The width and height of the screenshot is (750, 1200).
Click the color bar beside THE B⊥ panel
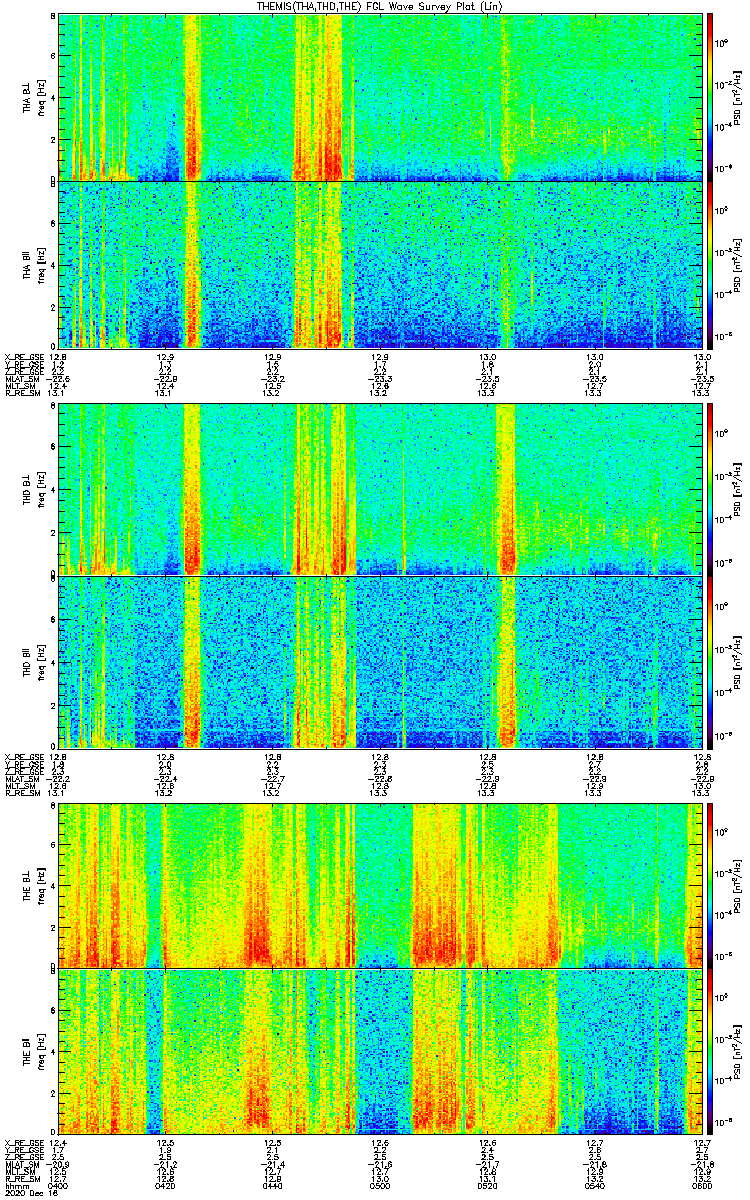[711, 884]
